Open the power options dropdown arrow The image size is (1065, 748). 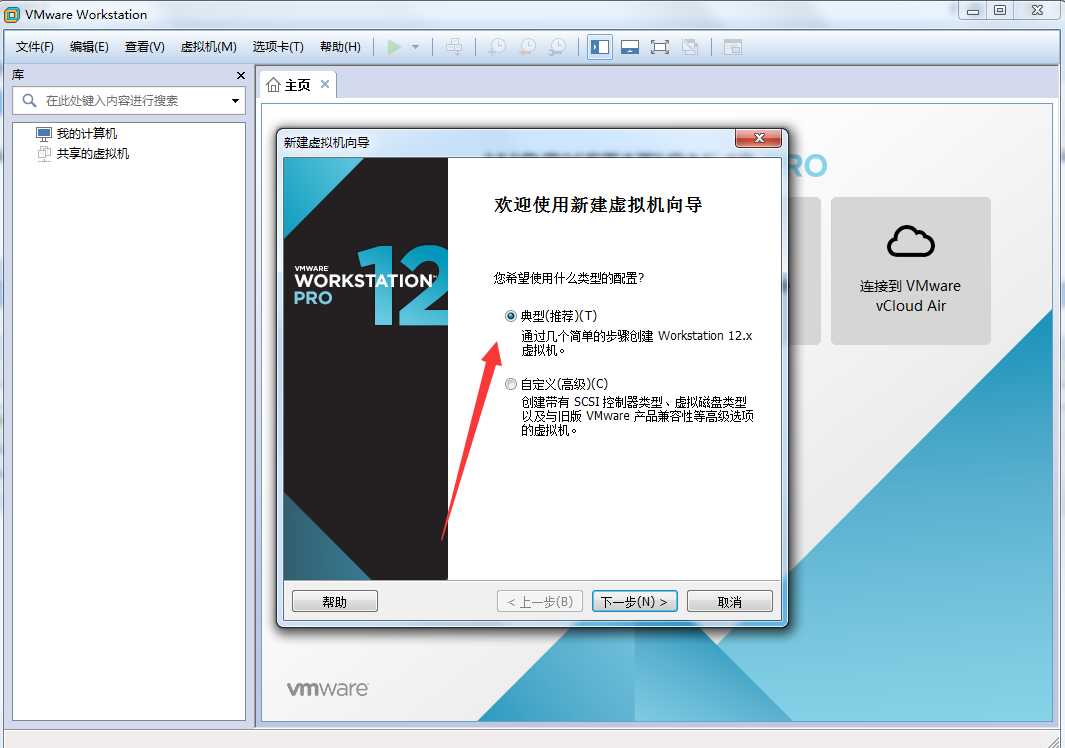click(415, 47)
